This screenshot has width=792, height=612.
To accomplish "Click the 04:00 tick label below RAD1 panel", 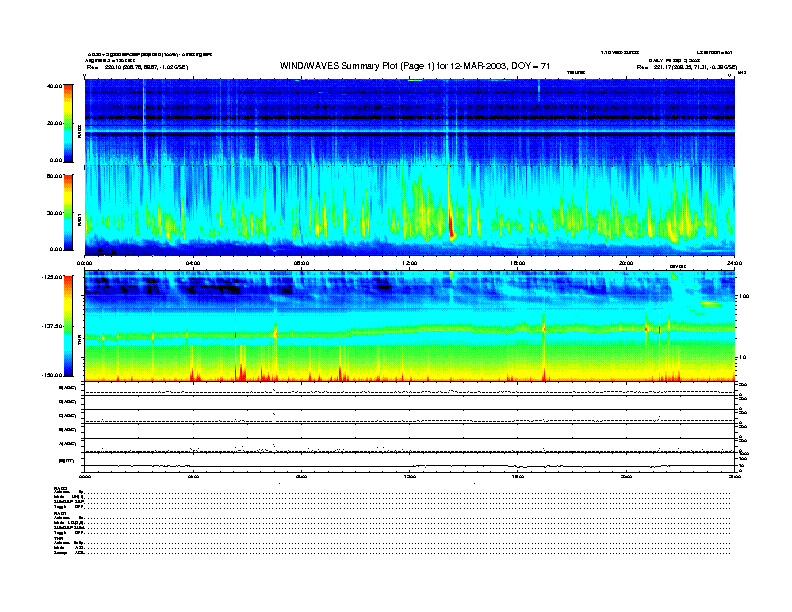I will click(x=193, y=263).
